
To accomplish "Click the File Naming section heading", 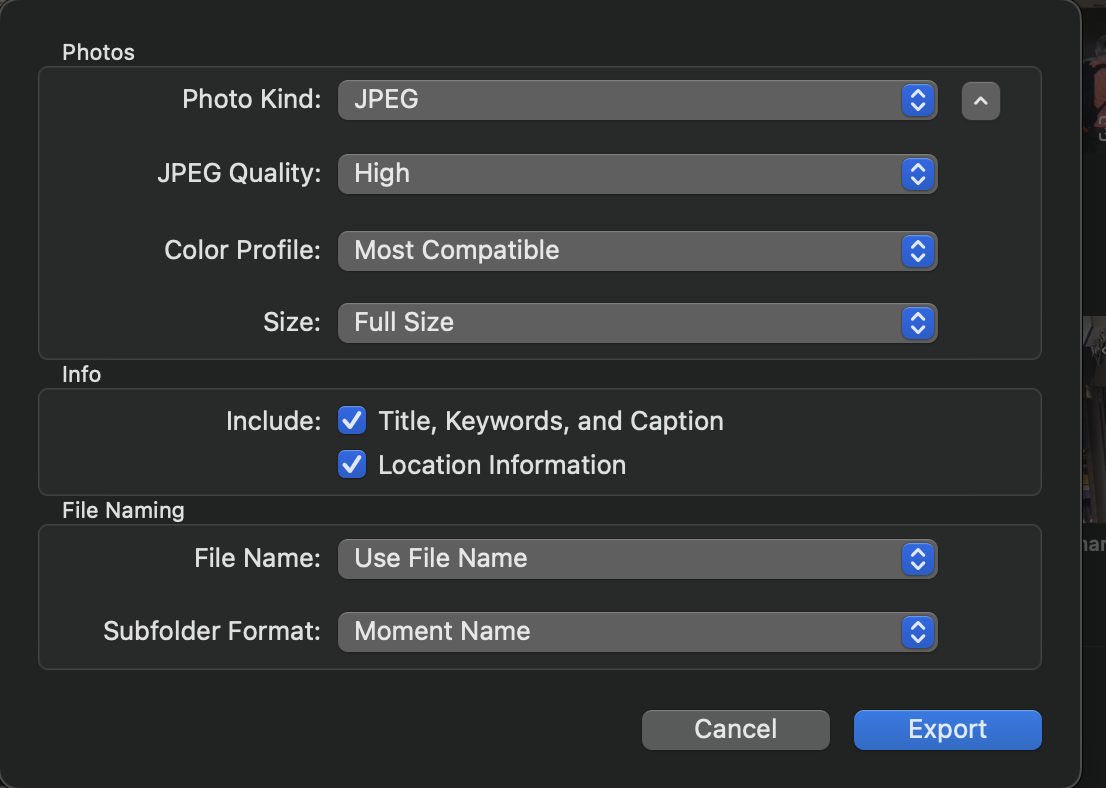I will click(123, 510).
